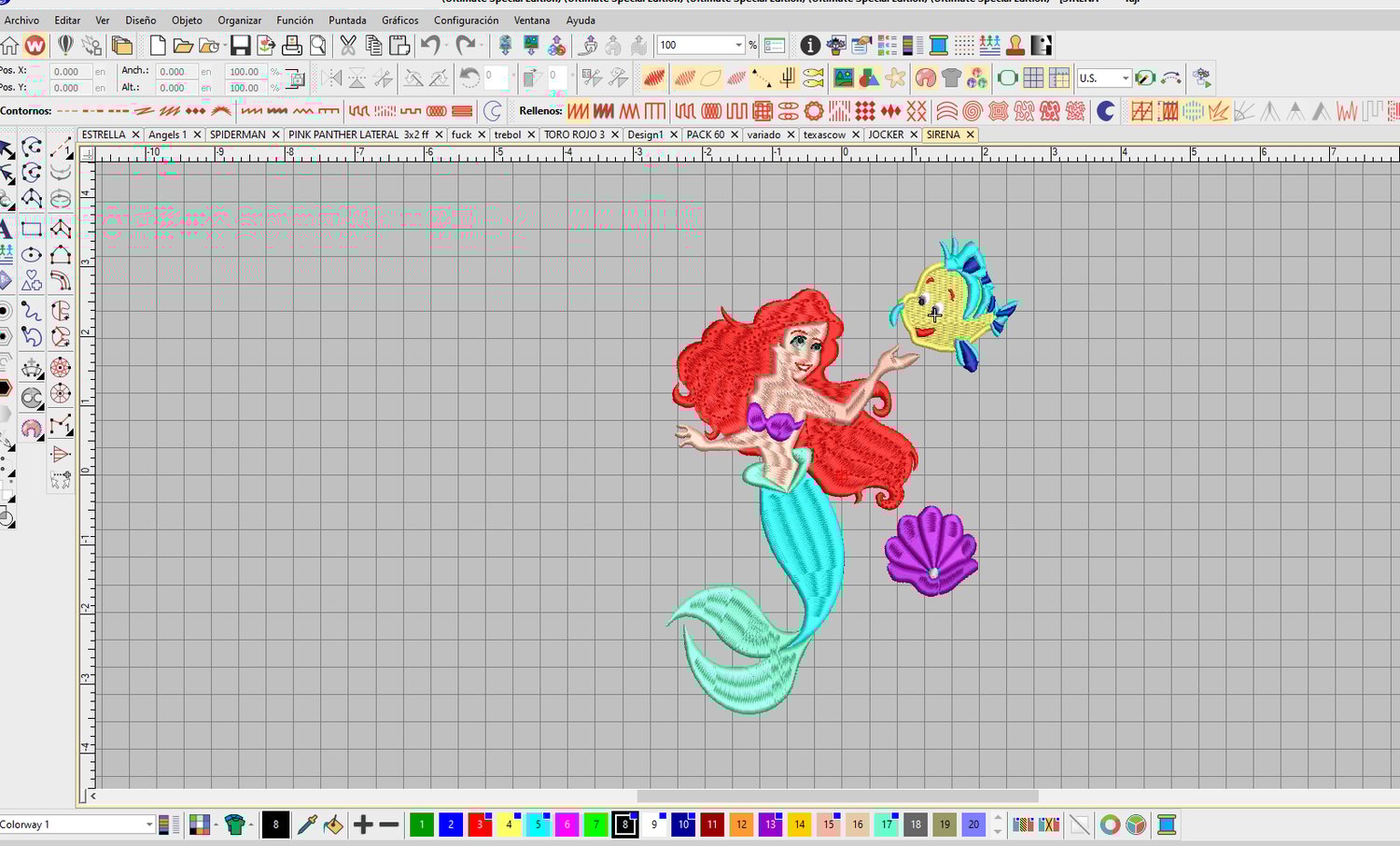Switch to the SPIDERMAN design tab
1400x846 pixels.
click(238, 134)
